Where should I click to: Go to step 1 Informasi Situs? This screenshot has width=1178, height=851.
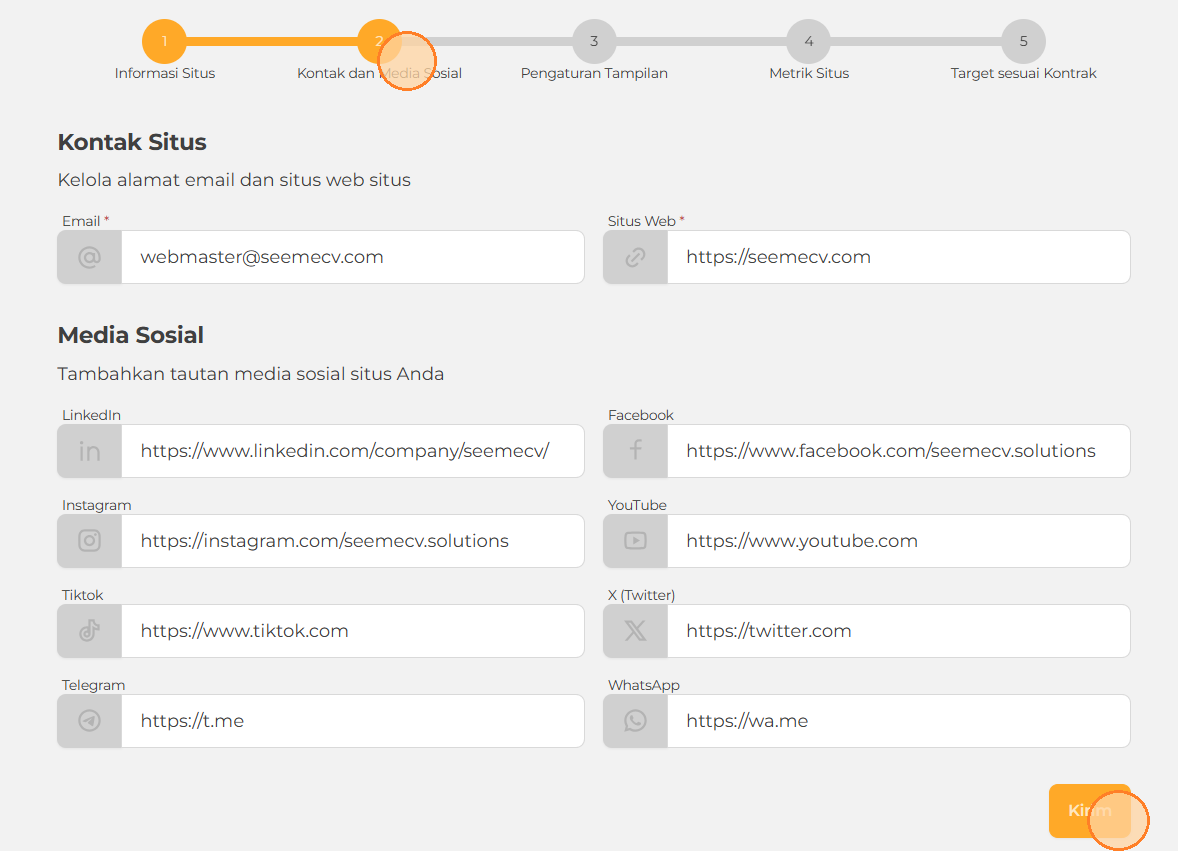164,42
